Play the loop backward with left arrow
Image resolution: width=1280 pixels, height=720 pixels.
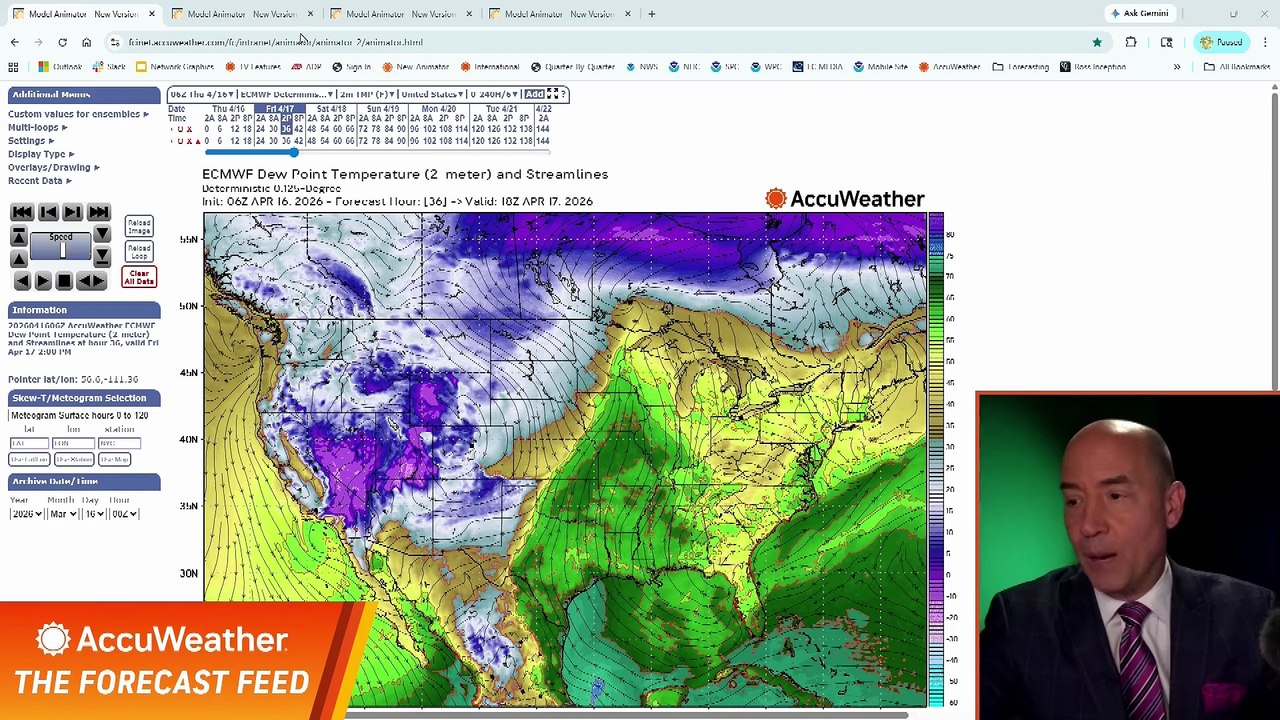pos(22,281)
